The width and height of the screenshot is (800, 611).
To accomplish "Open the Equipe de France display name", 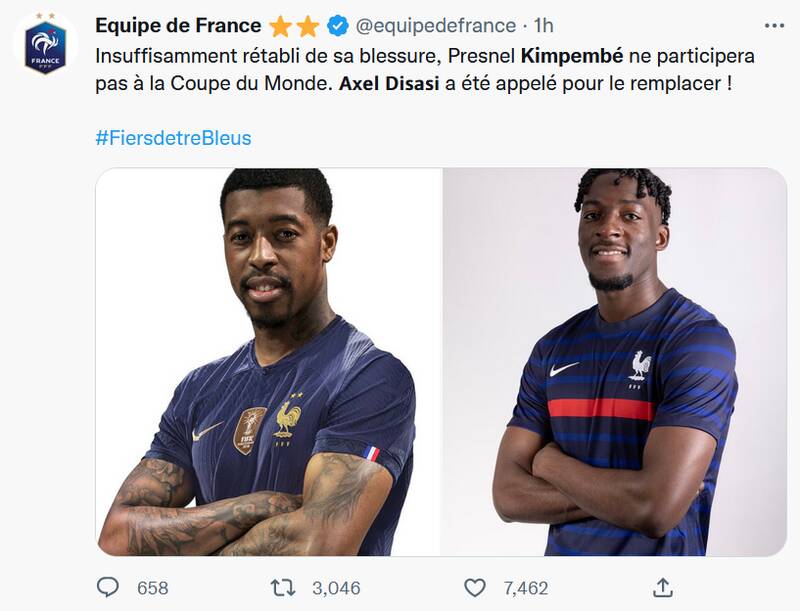I will point(178,26).
